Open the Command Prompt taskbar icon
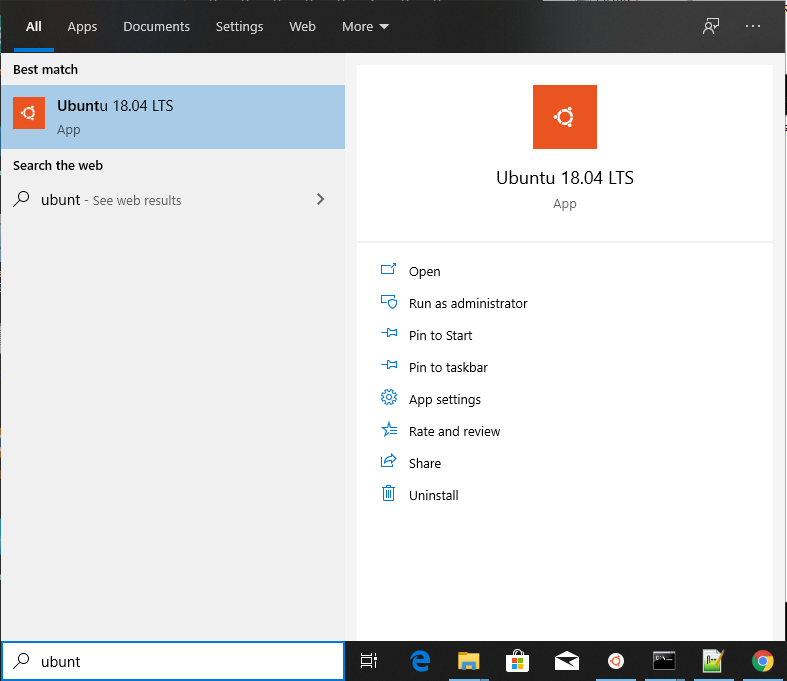 (664, 661)
